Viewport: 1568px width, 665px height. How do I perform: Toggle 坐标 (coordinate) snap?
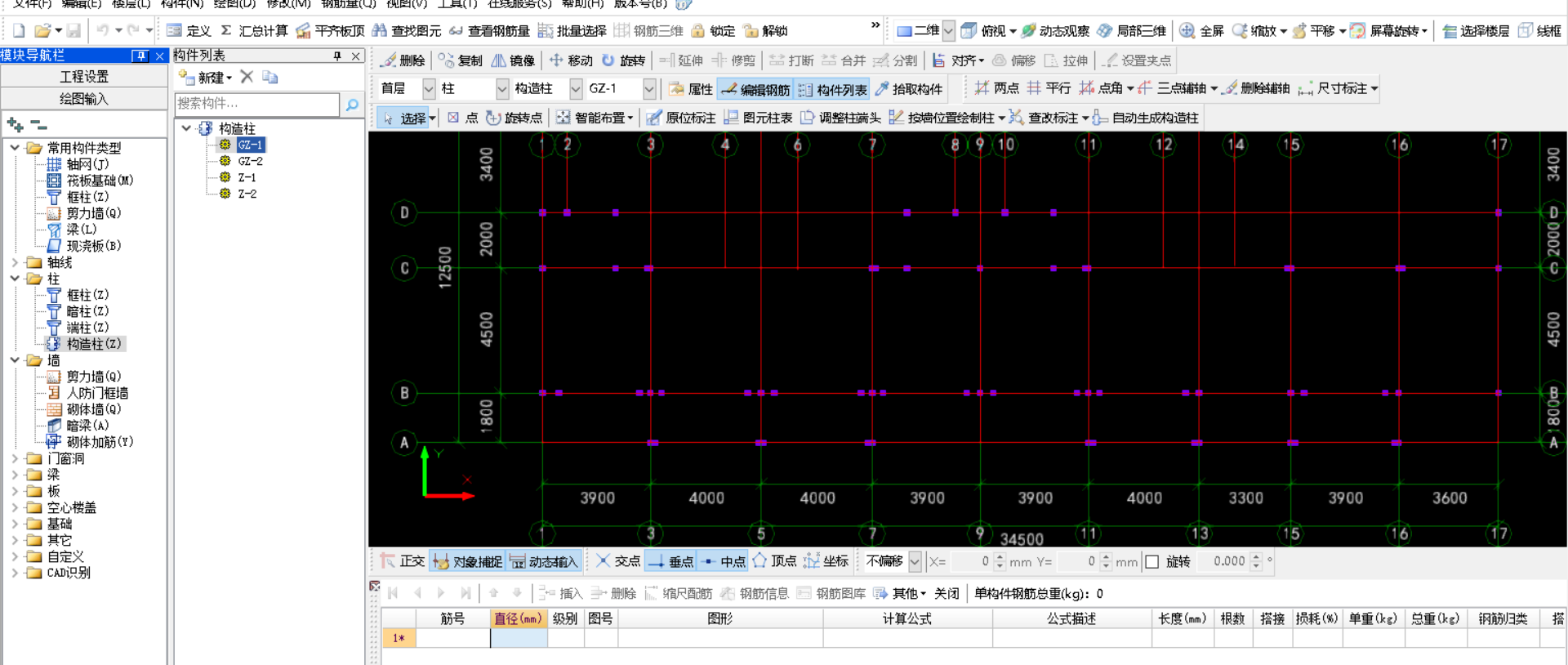[x=826, y=561]
